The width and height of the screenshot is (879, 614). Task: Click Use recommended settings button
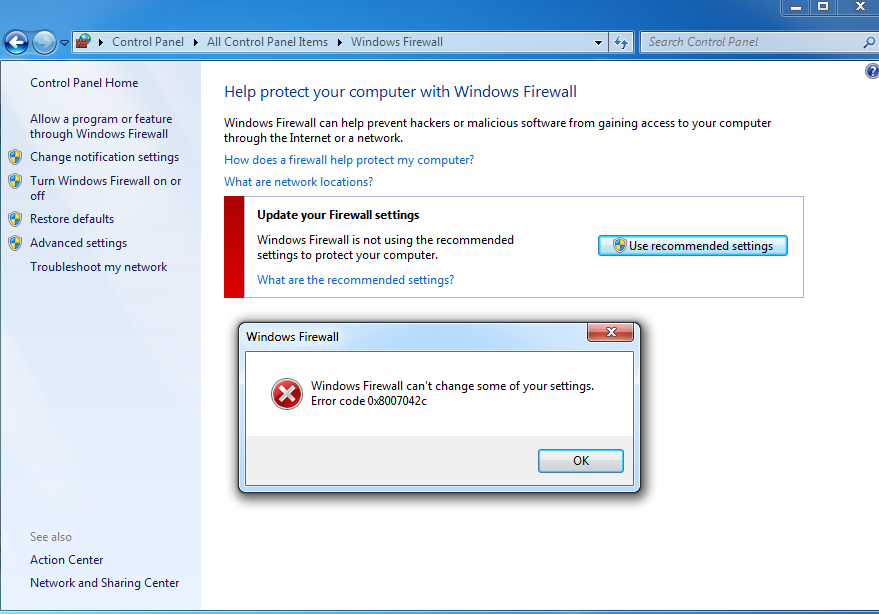coord(693,246)
